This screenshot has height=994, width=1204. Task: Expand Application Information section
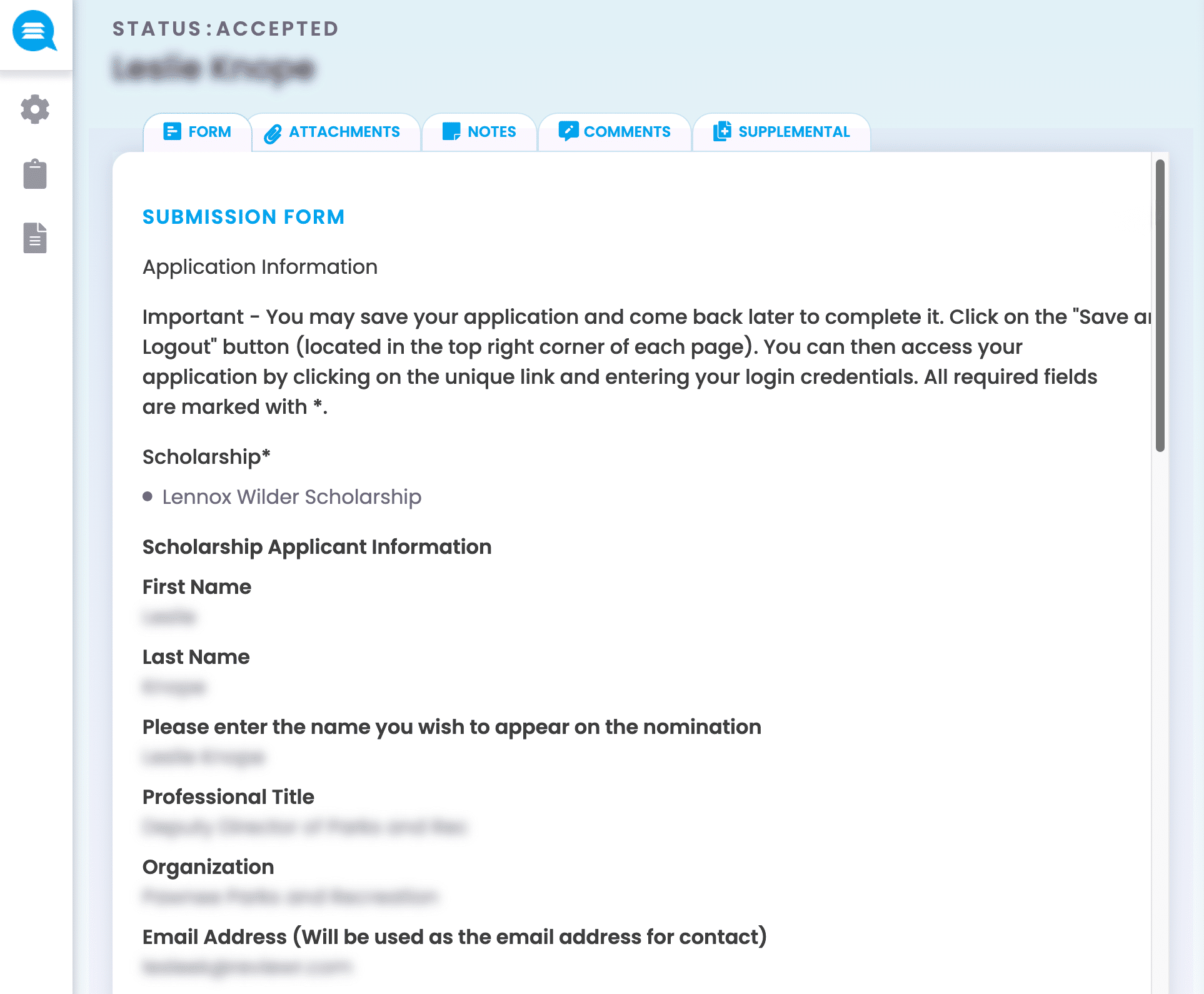tap(260, 268)
